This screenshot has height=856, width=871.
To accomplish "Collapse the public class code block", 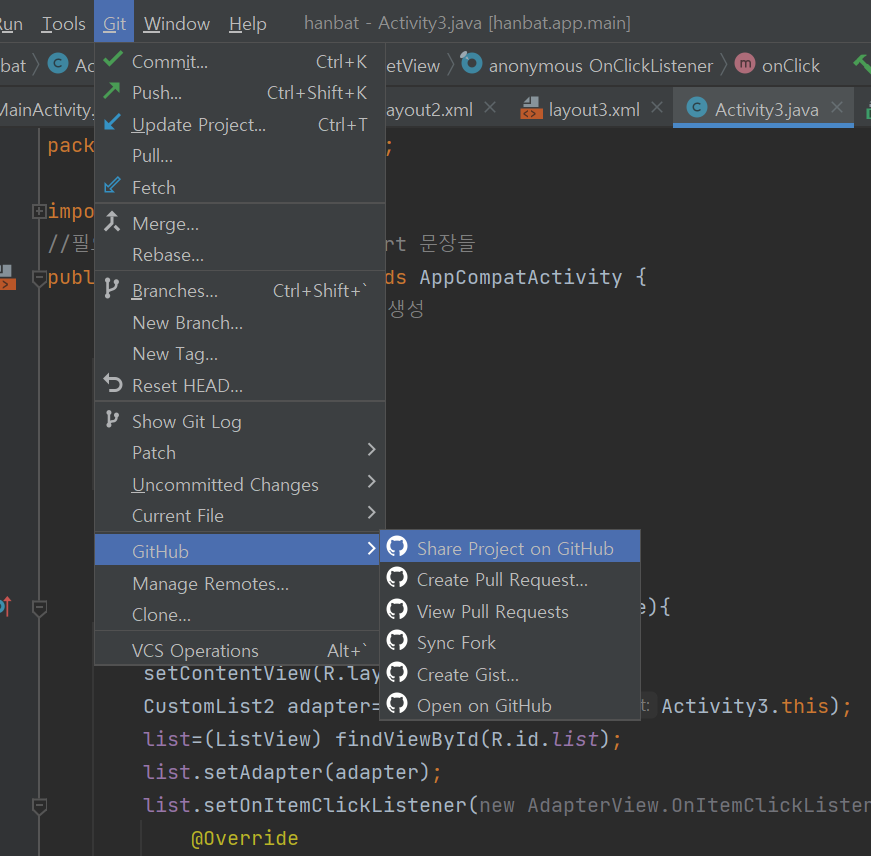I will pos(39,278).
